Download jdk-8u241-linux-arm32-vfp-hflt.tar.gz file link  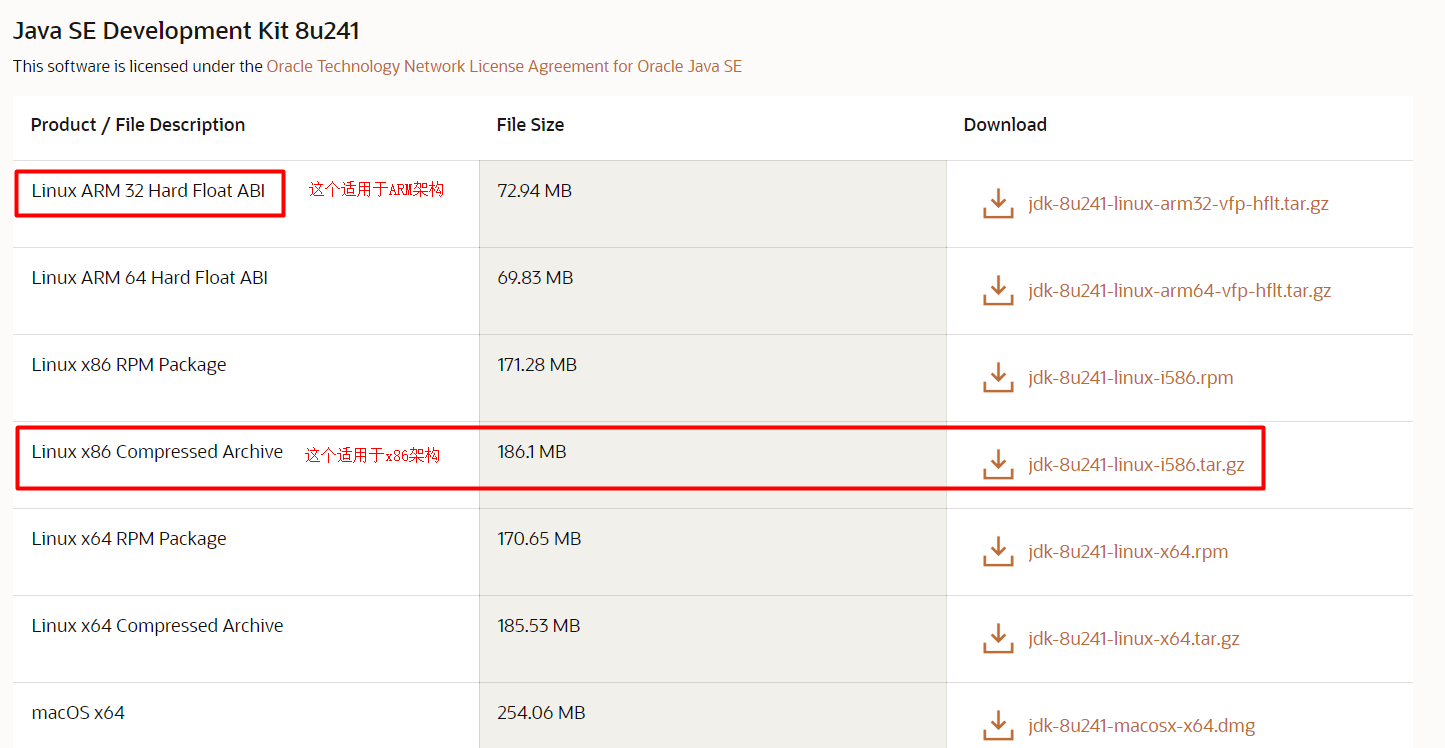pos(1178,204)
